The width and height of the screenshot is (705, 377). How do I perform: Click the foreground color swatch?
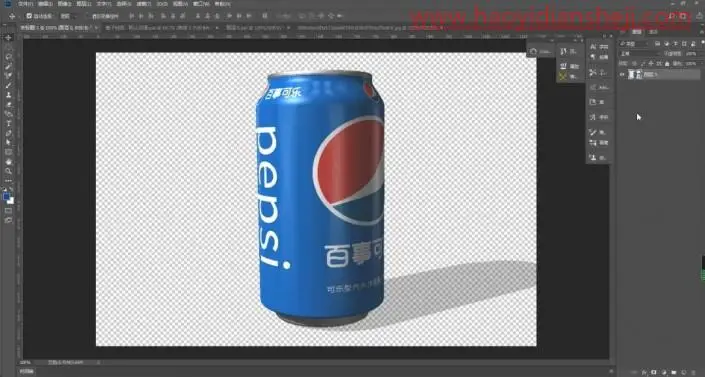tap(6, 197)
